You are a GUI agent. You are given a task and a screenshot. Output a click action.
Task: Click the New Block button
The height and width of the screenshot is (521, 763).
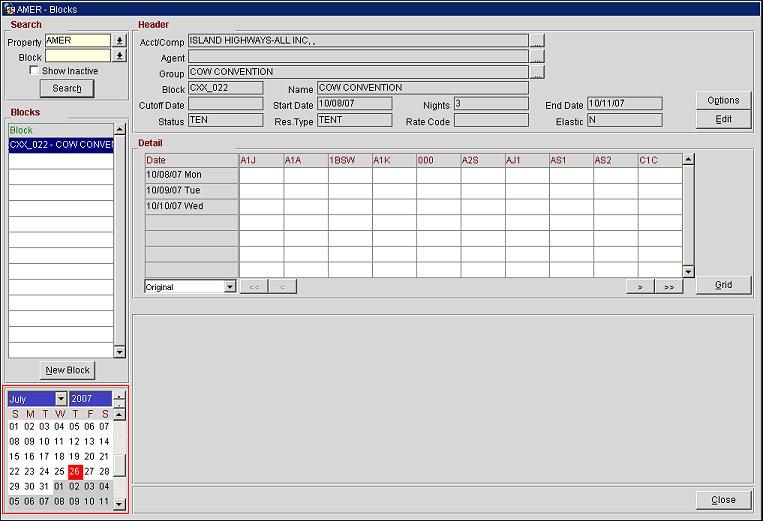68,370
